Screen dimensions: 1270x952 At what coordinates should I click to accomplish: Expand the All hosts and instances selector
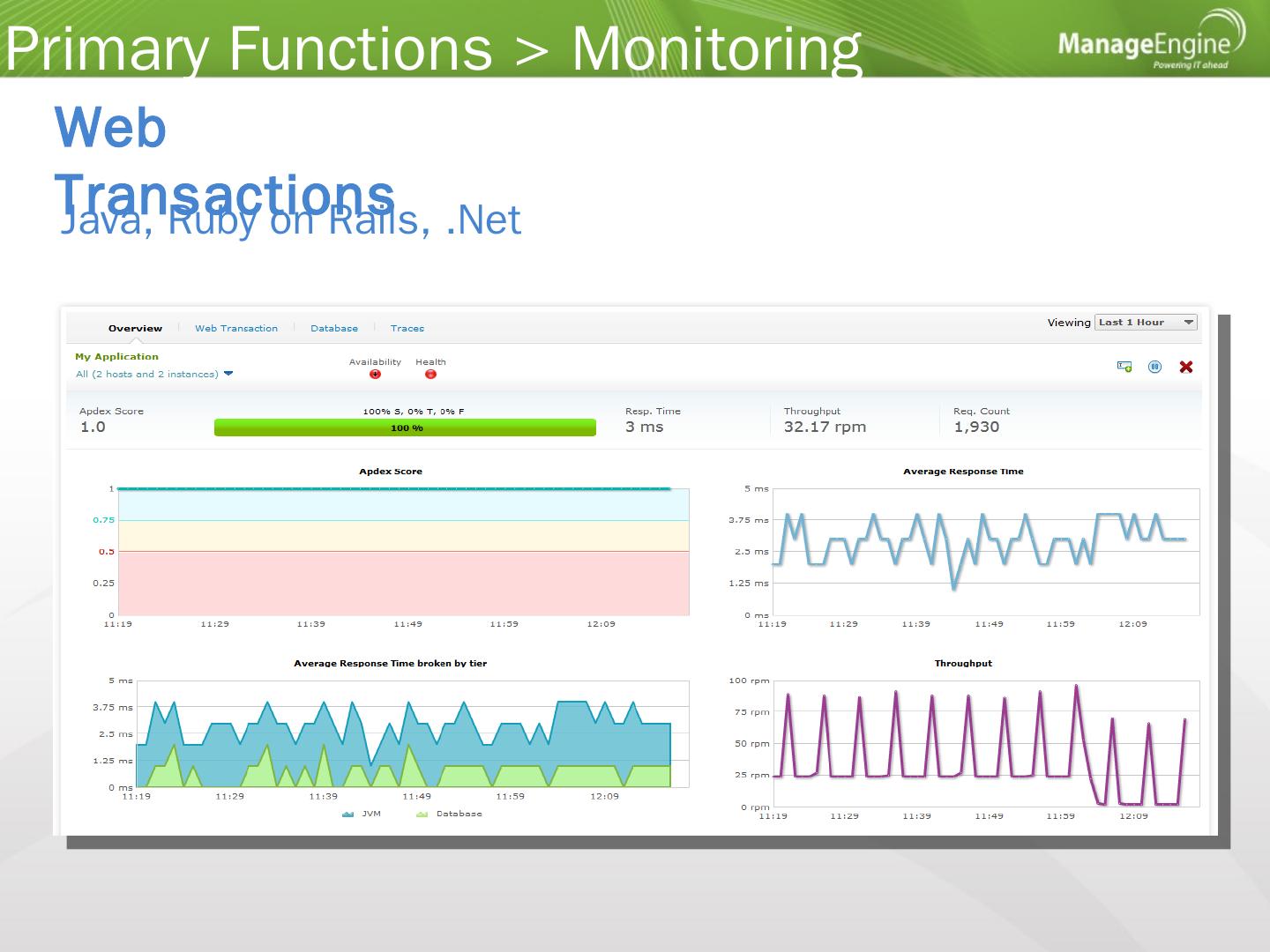click(154, 375)
